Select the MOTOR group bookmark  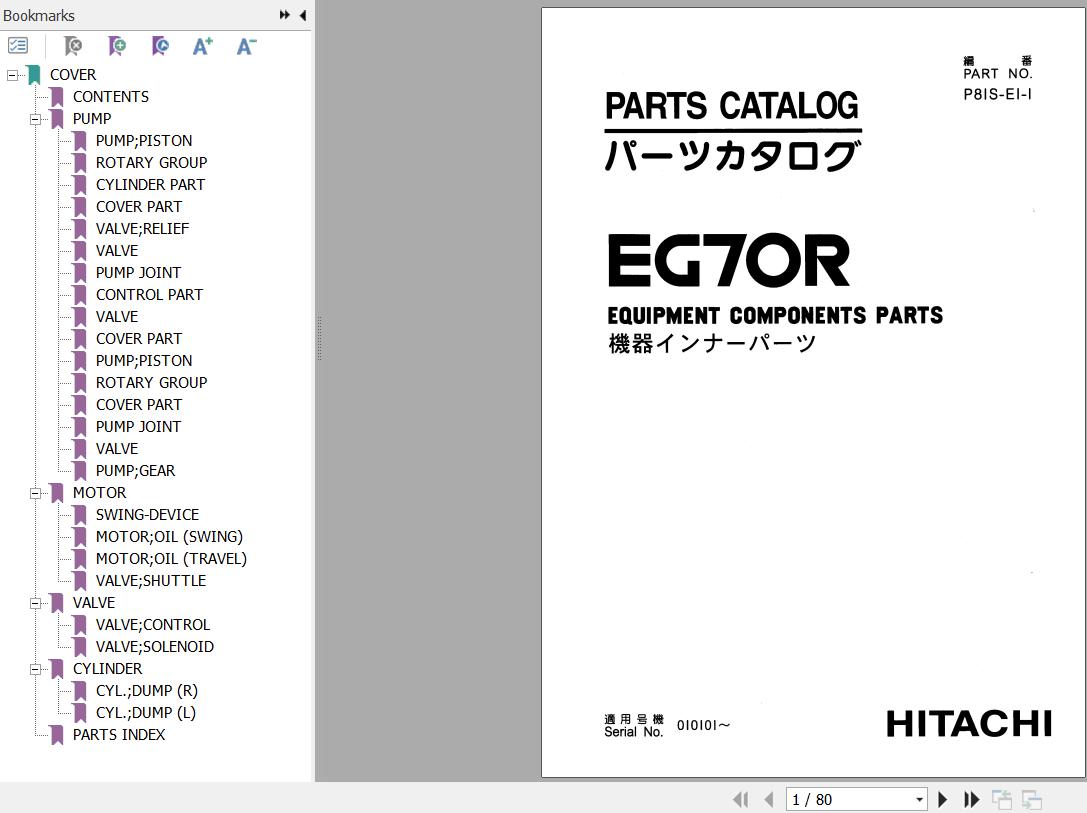pos(100,493)
